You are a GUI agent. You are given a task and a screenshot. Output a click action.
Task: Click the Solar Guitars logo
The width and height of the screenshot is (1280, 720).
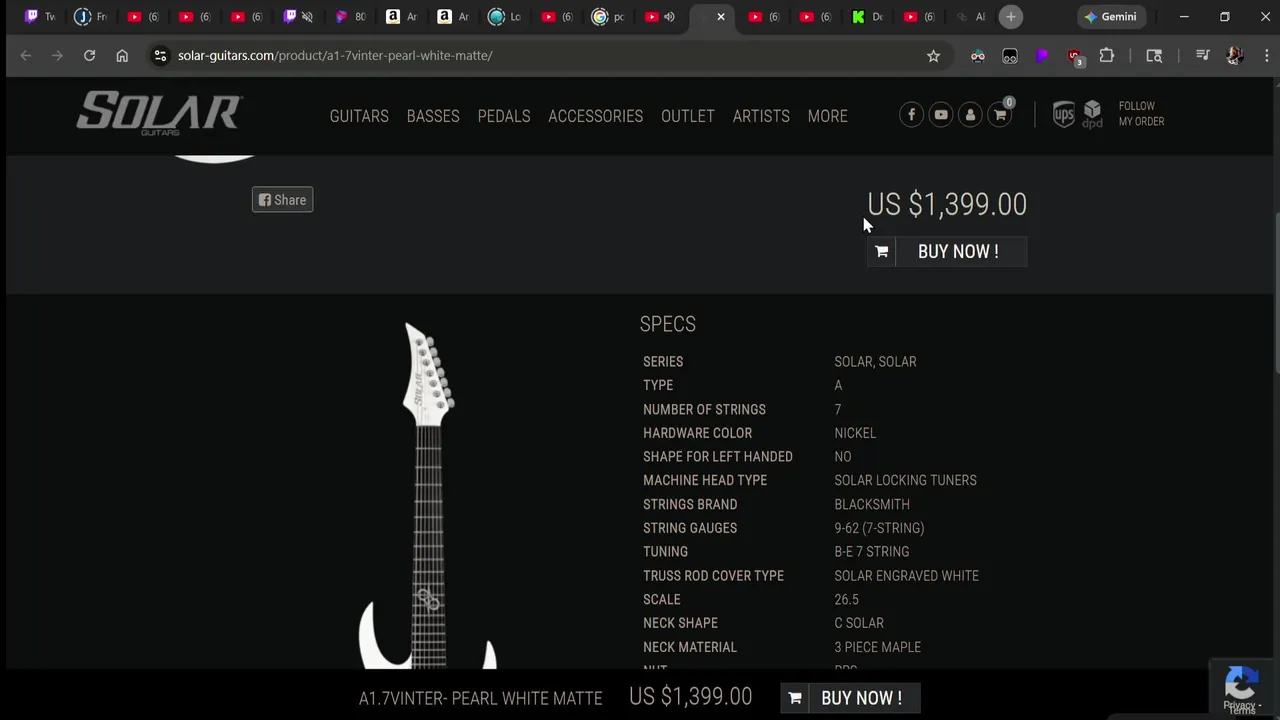point(159,114)
